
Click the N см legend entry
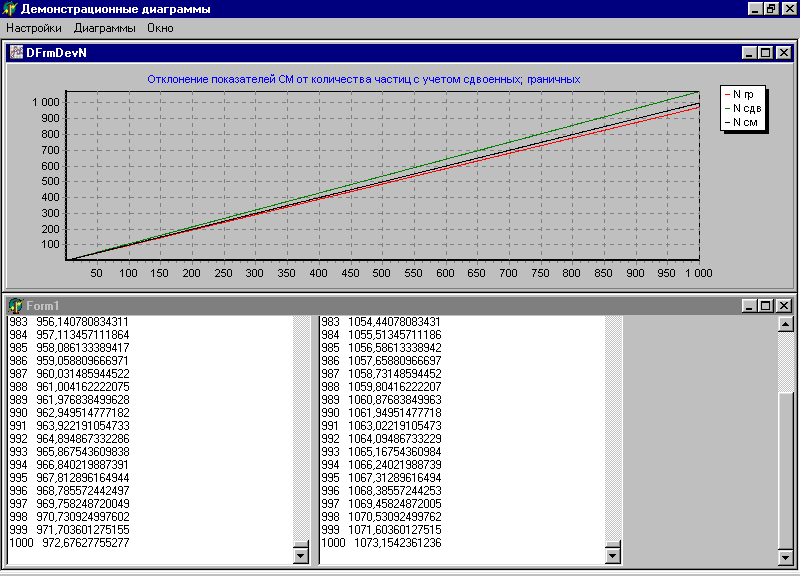tap(741, 122)
